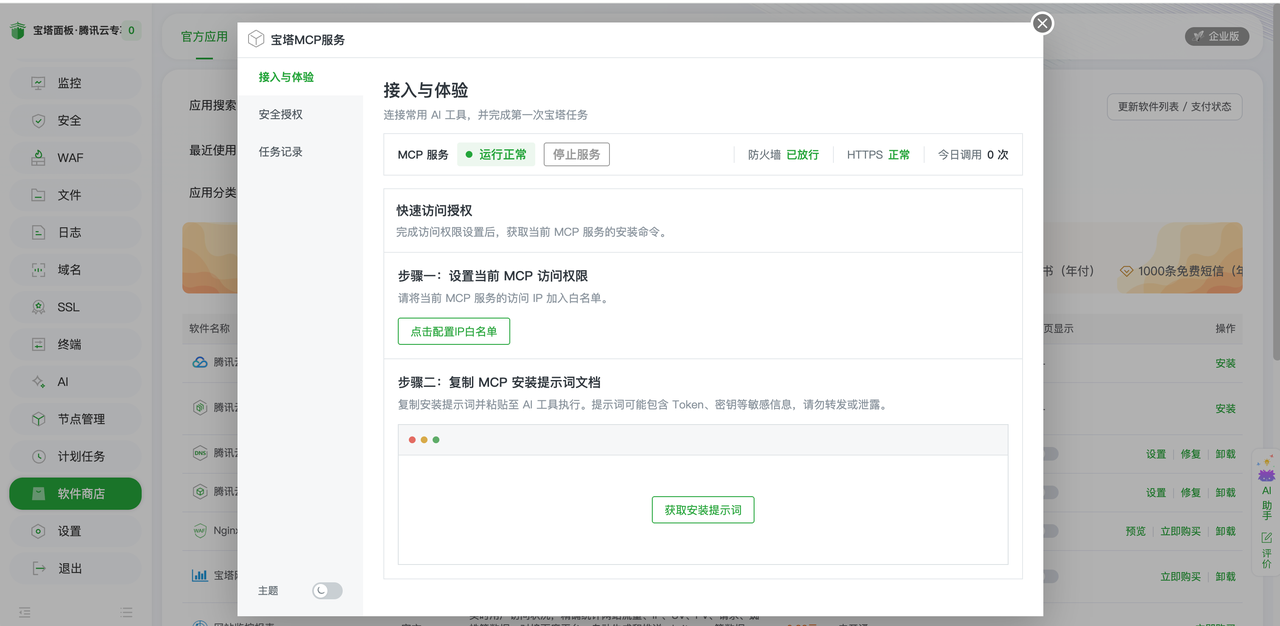Click the 退出 logout icon in the sidebar
1280x626 pixels.
click(38, 568)
